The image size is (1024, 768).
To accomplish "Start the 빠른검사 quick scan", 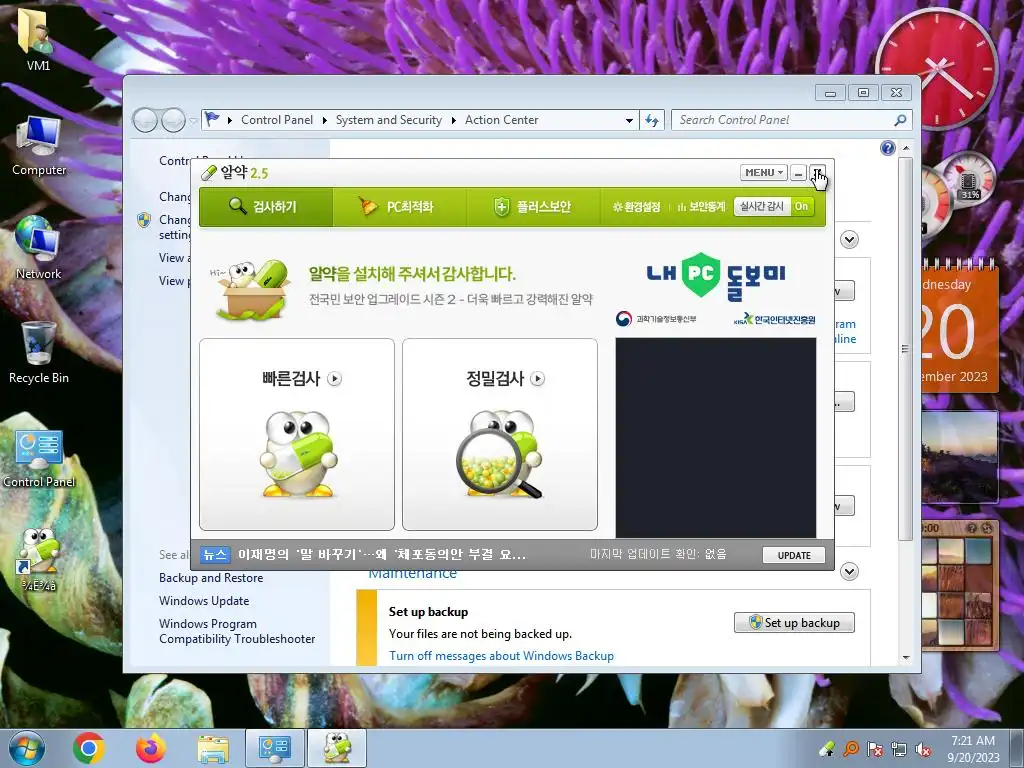I will click(301, 378).
